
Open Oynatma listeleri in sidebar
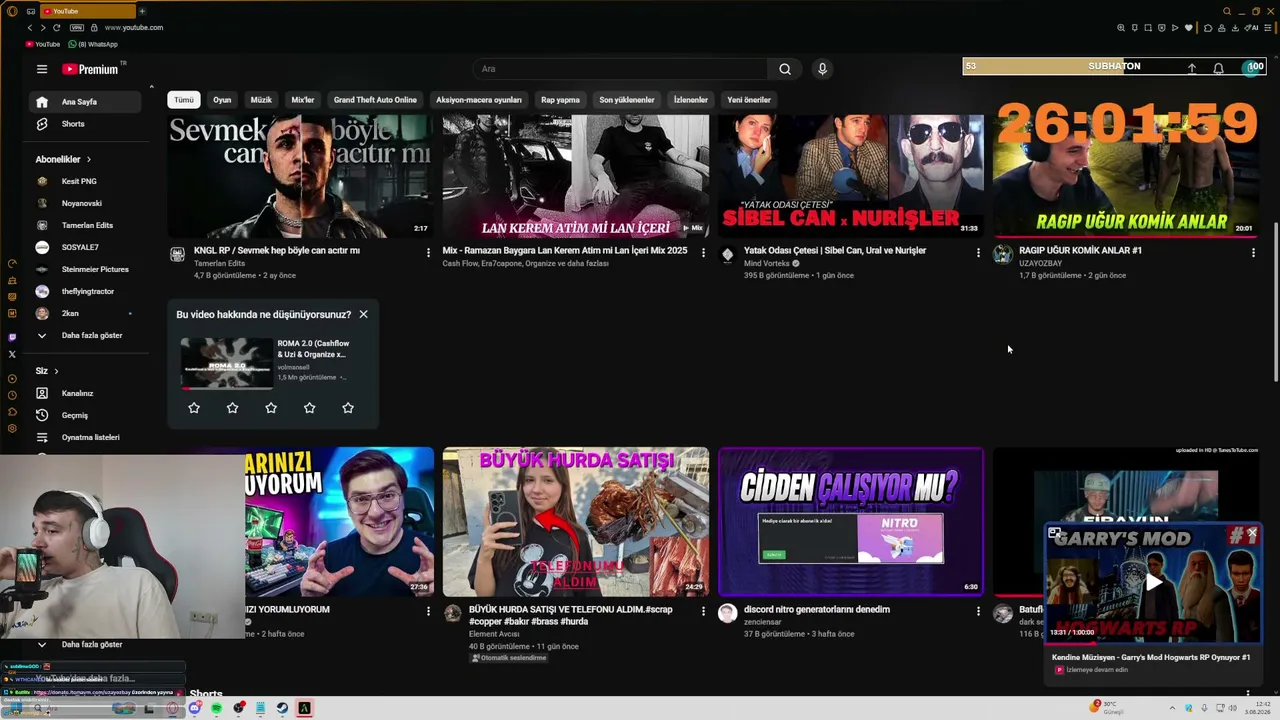click(x=90, y=437)
